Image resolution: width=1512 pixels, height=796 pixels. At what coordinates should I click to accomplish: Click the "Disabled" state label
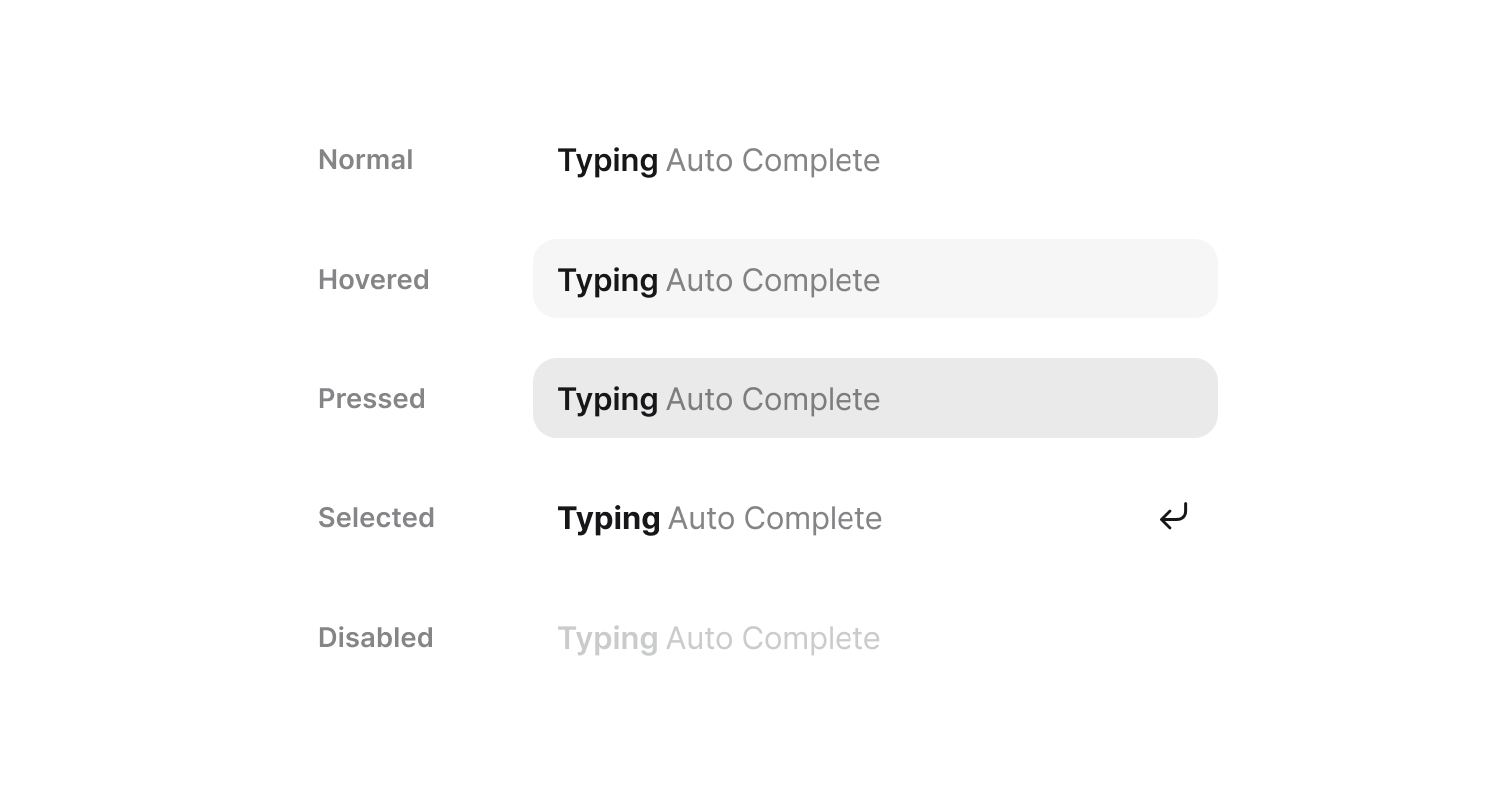(x=375, y=638)
